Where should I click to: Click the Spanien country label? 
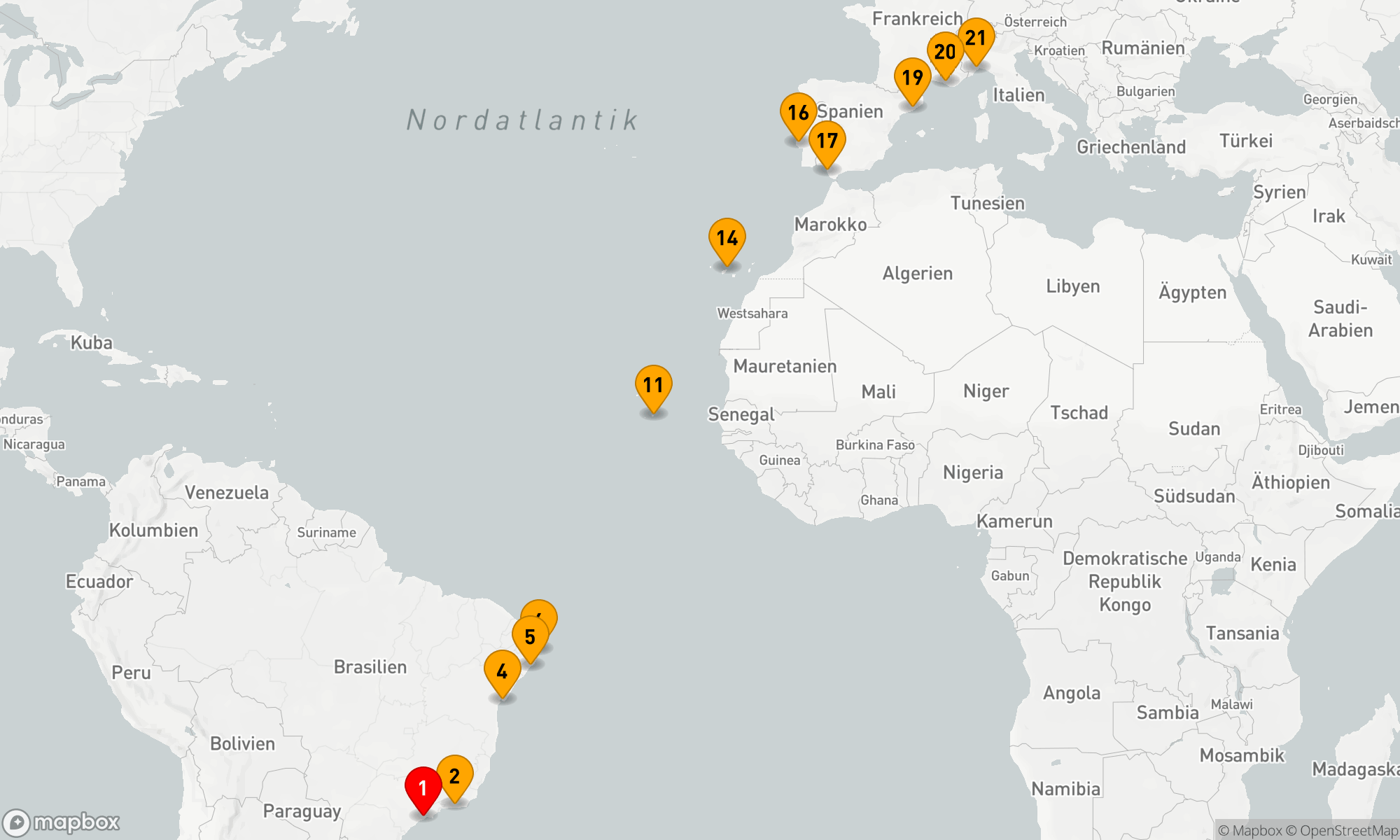point(850,111)
